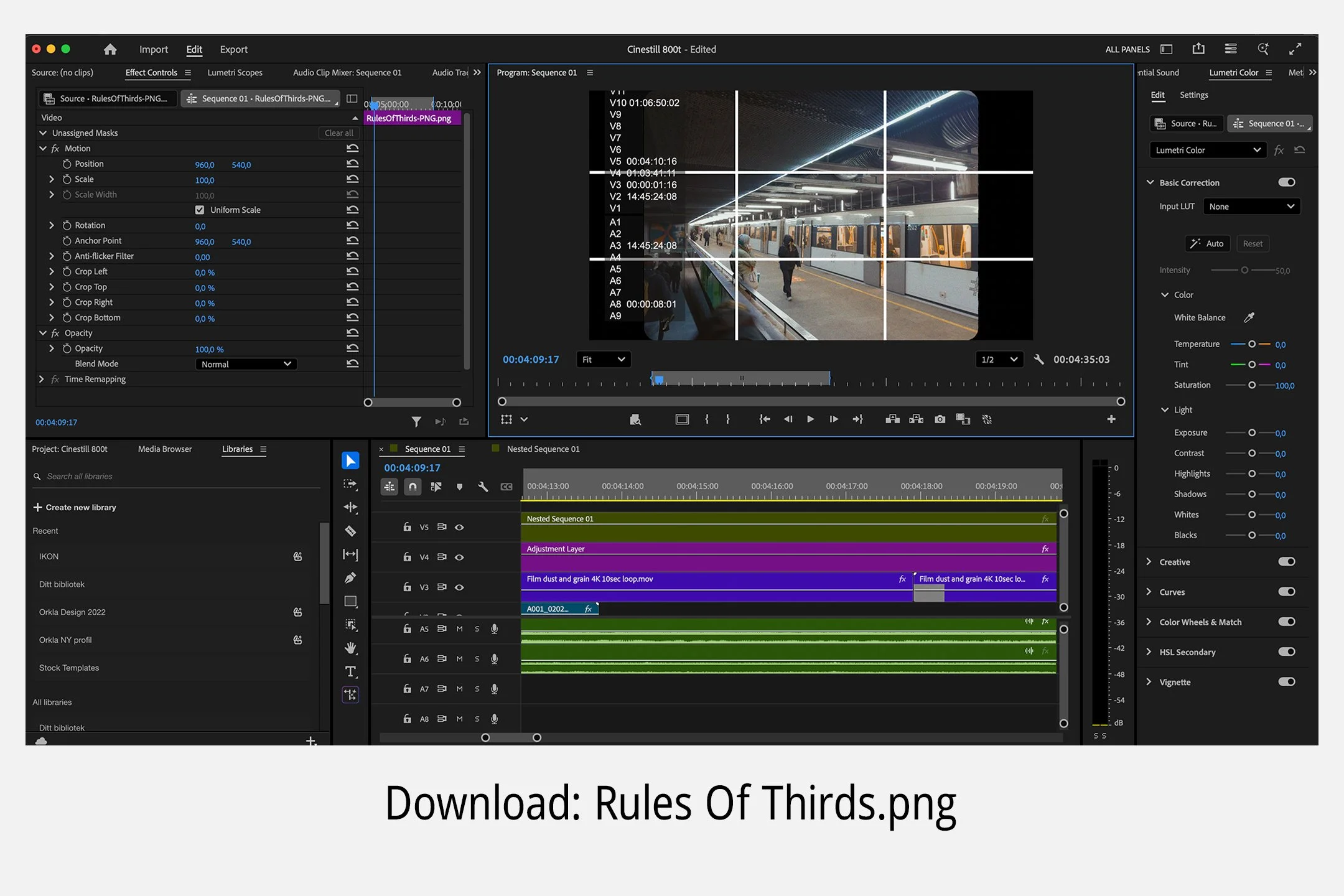Expand the Creative section
1344x896 pixels.
(x=1149, y=562)
